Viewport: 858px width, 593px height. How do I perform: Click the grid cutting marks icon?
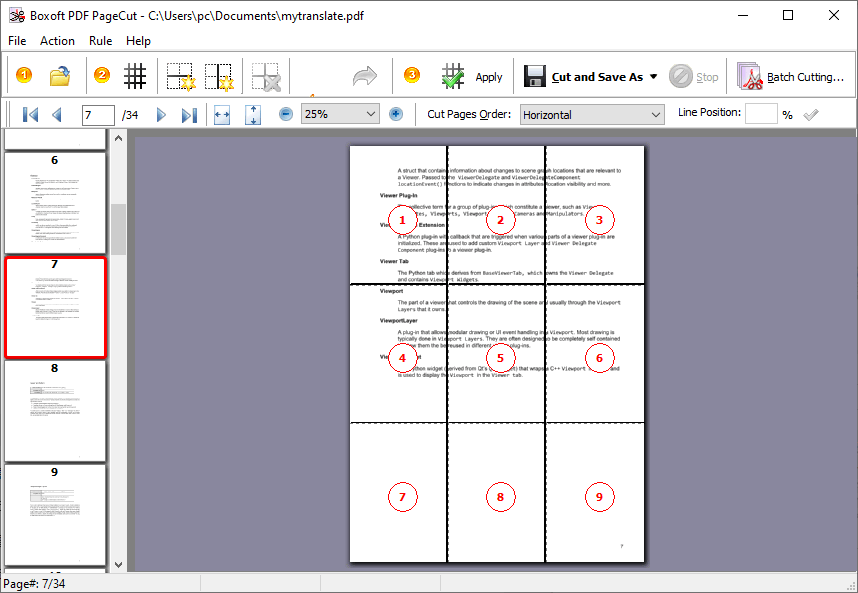point(135,76)
